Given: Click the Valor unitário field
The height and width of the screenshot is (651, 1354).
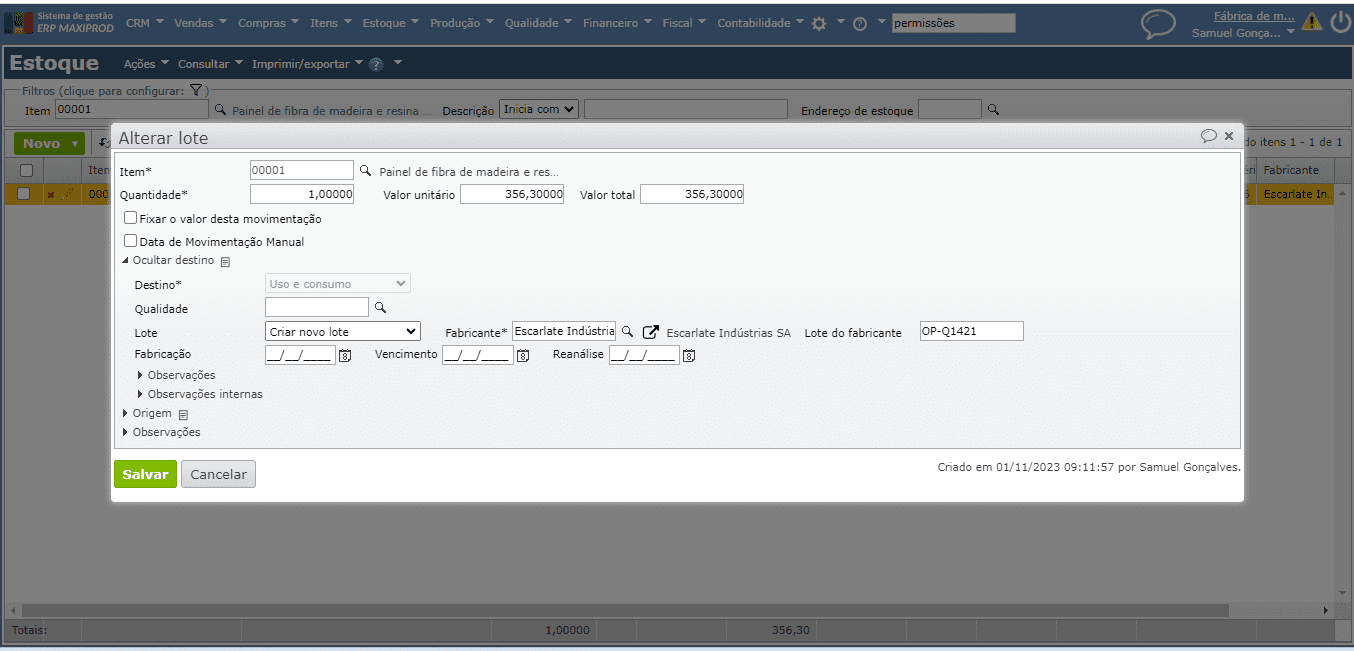Looking at the screenshot, I should [512, 194].
